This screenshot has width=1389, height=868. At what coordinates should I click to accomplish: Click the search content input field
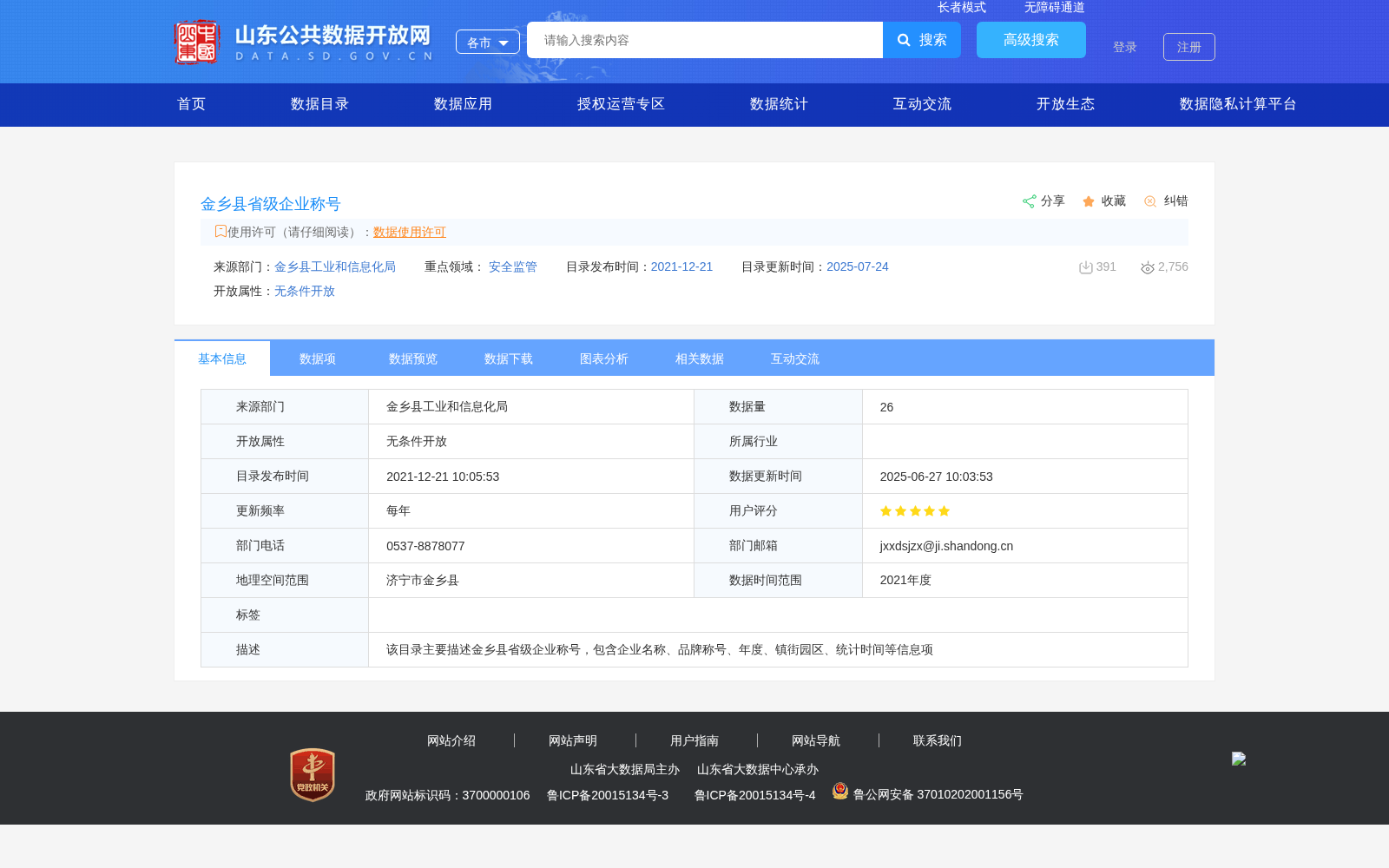705,40
